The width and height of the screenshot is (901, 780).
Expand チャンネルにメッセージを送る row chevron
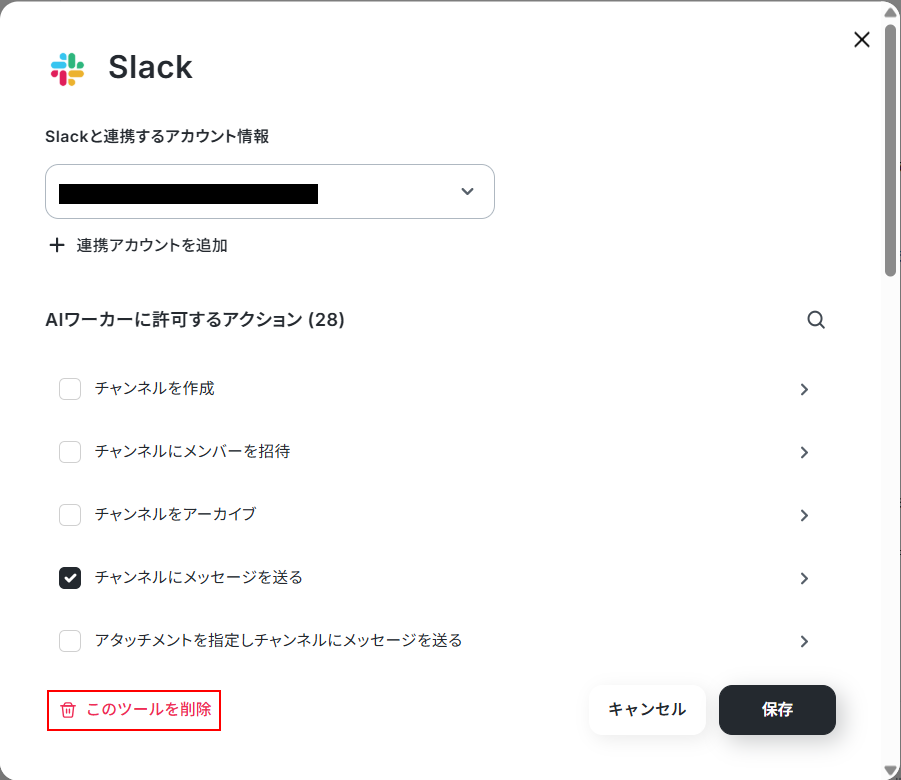point(804,578)
